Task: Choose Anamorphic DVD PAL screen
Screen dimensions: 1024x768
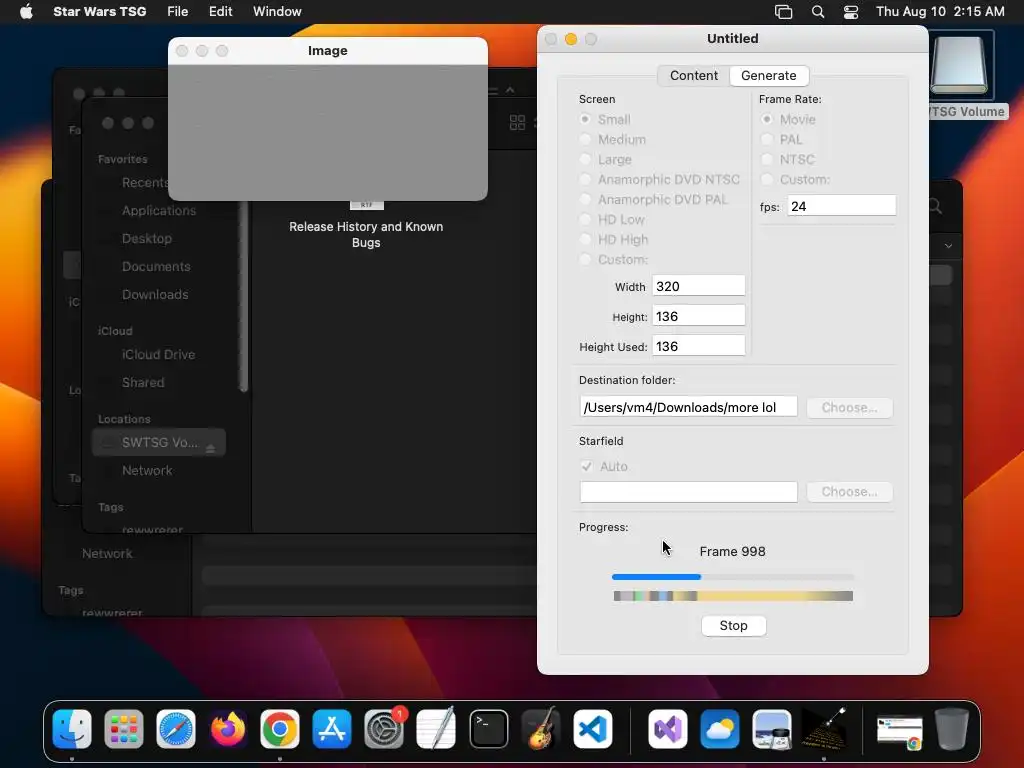Action: [x=585, y=200]
